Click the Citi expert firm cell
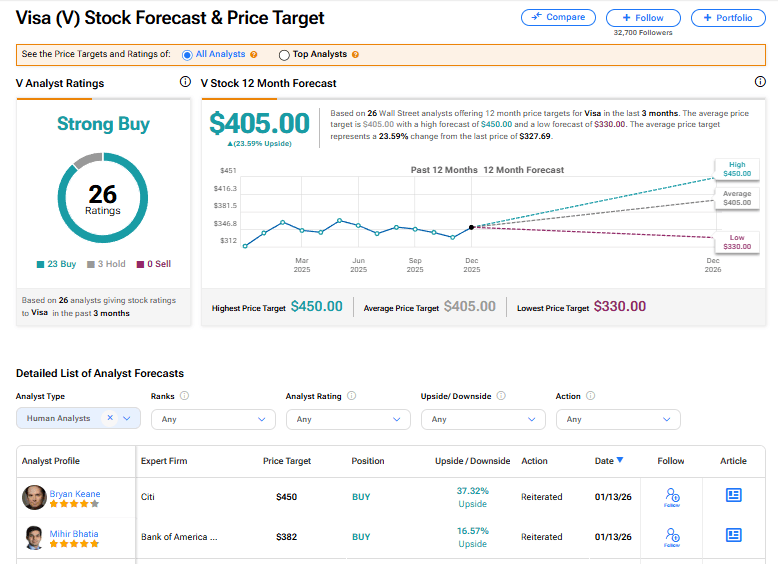Image resolution: width=778 pixels, height=564 pixels. coord(148,497)
